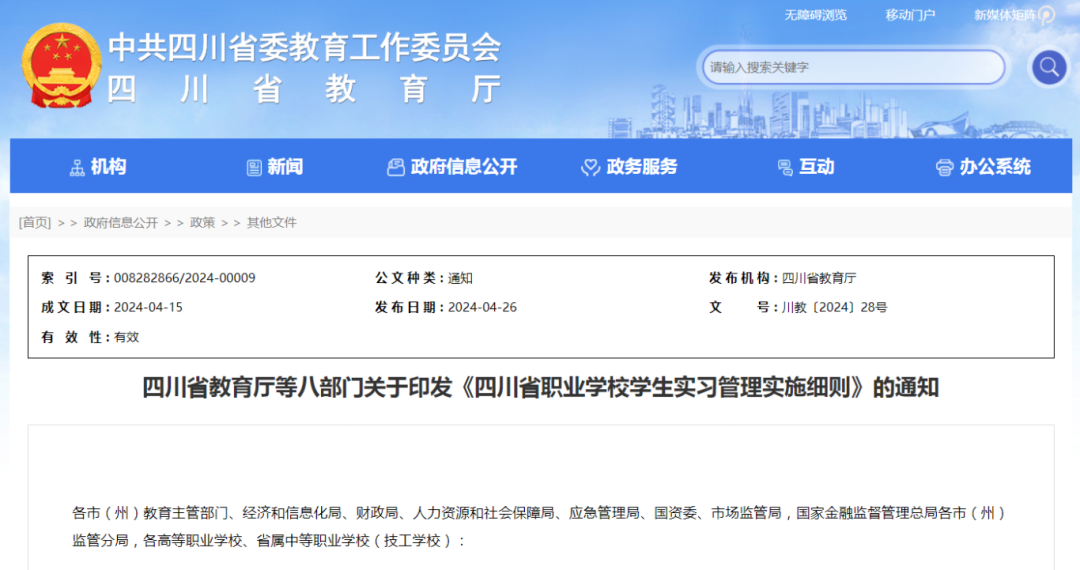Open the 办公系统 printer icon

pyautogui.click(x=944, y=168)
